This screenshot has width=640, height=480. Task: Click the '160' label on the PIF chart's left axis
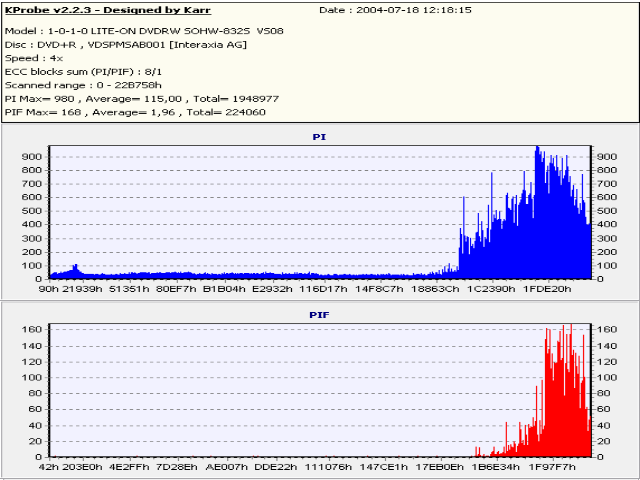[33, 329]
